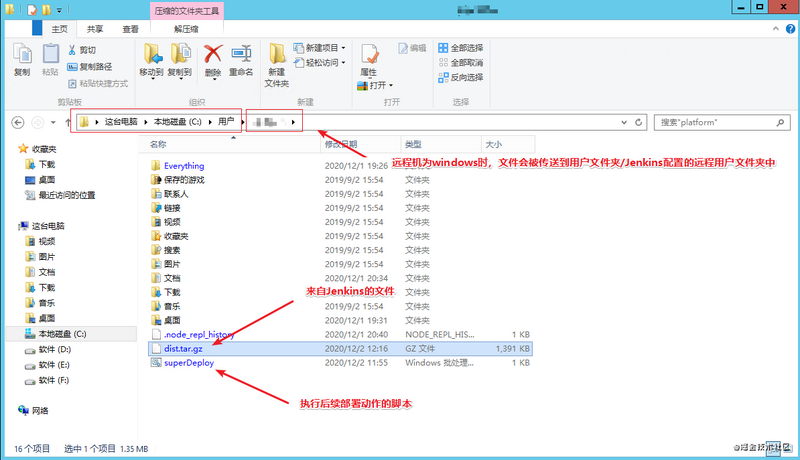Open the address bar history dropdown

(x=624, y=122)
